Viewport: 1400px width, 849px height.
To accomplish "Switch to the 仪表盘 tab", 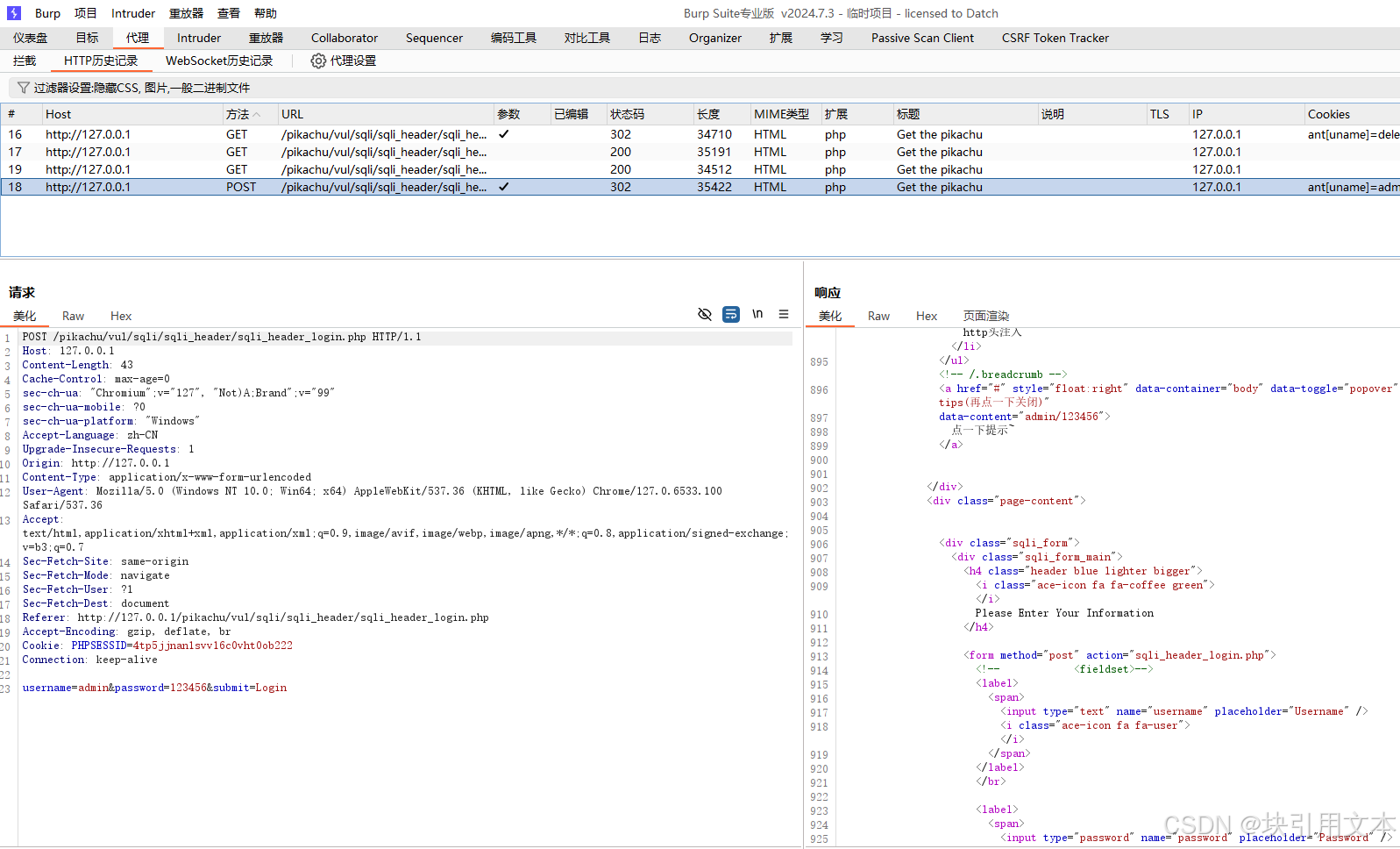I will coord(31,38).
